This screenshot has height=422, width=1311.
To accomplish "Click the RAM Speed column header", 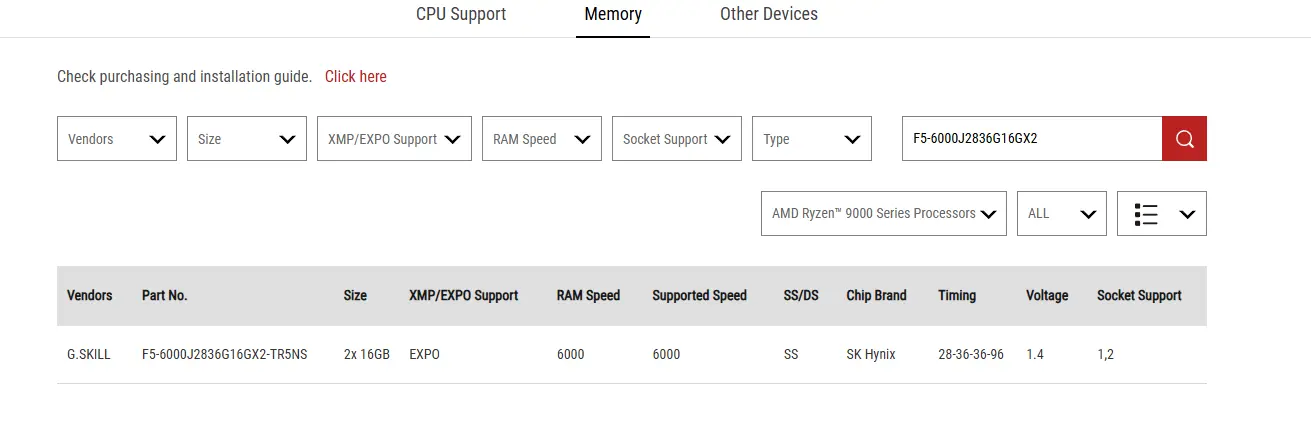I will [x=588, y=296].
